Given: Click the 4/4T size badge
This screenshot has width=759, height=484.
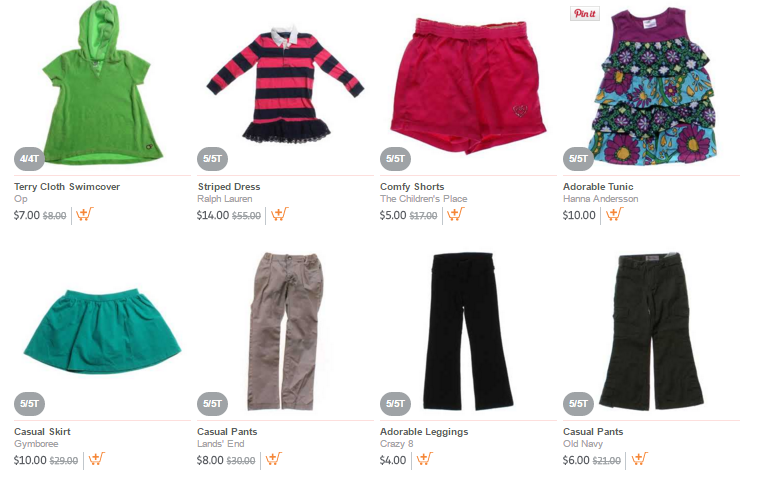Looking at the screenshot, I should click(x=29, y=159).
